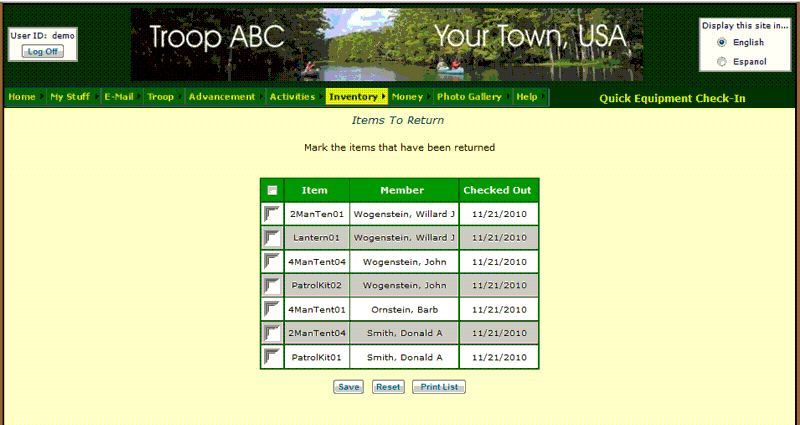This screenshot has height=425, width=800.
Task: Open the Help menu
Action: [x=531, y=96]
